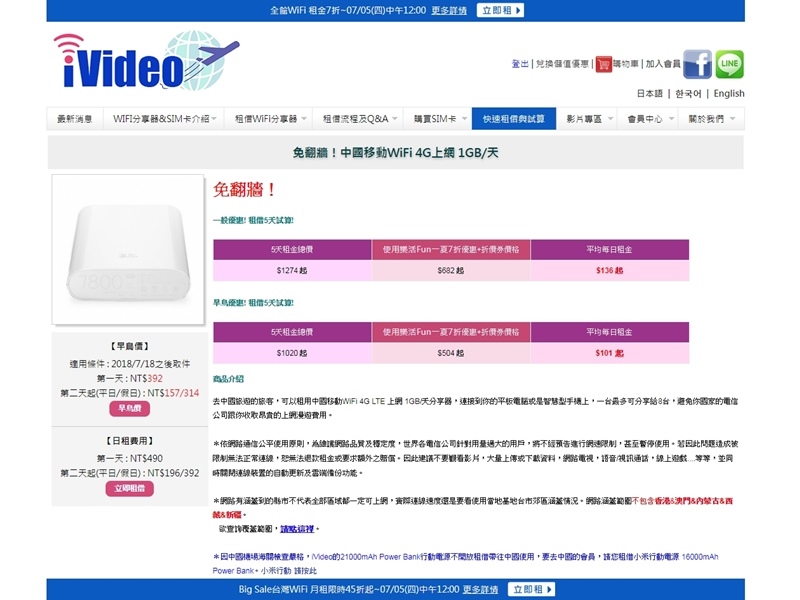This screenshot has width=800, height=600.
Task: Open 兌換儲值優惠 link
Action: [x=562, y=64]
